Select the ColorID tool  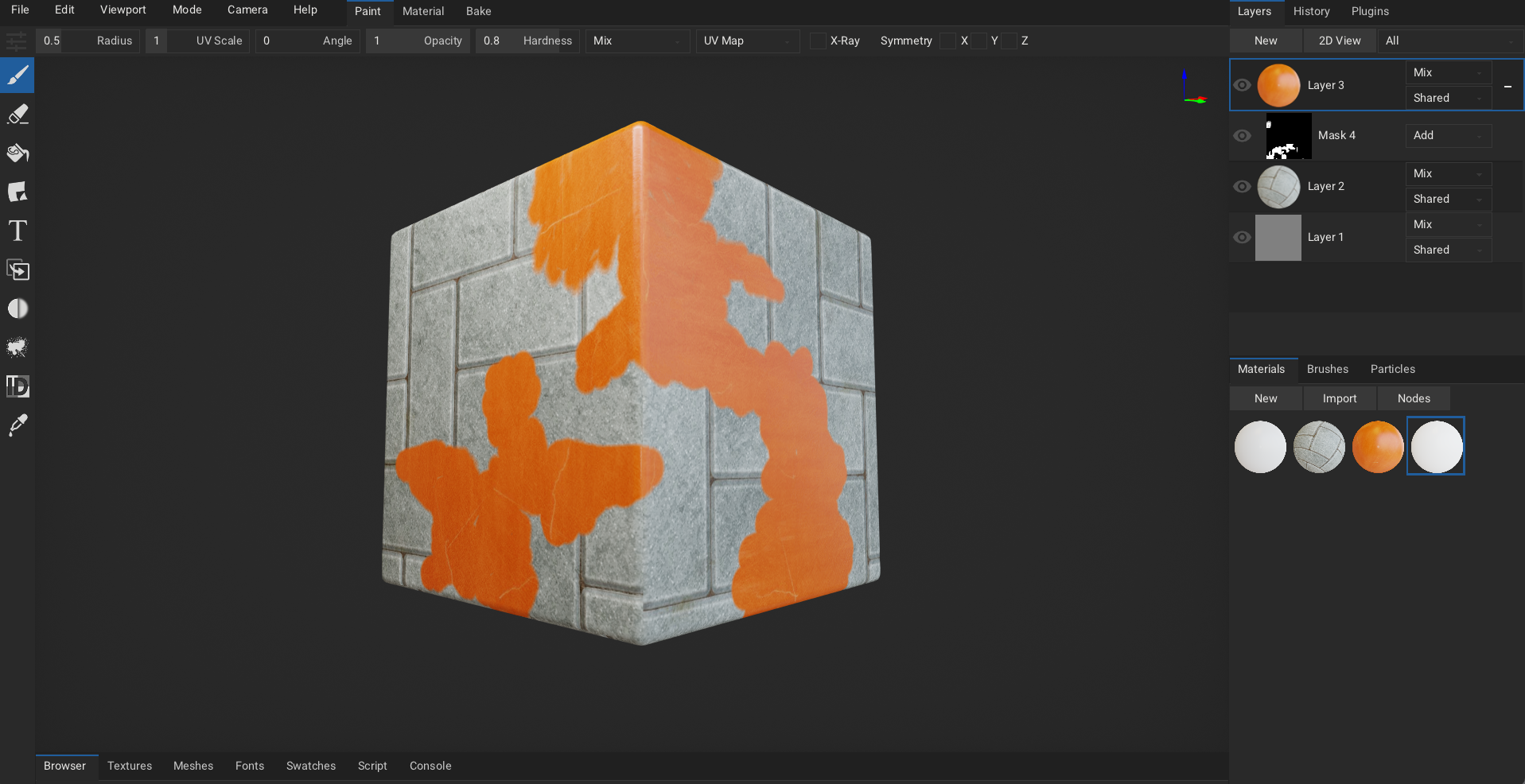(x=18, y=386)
